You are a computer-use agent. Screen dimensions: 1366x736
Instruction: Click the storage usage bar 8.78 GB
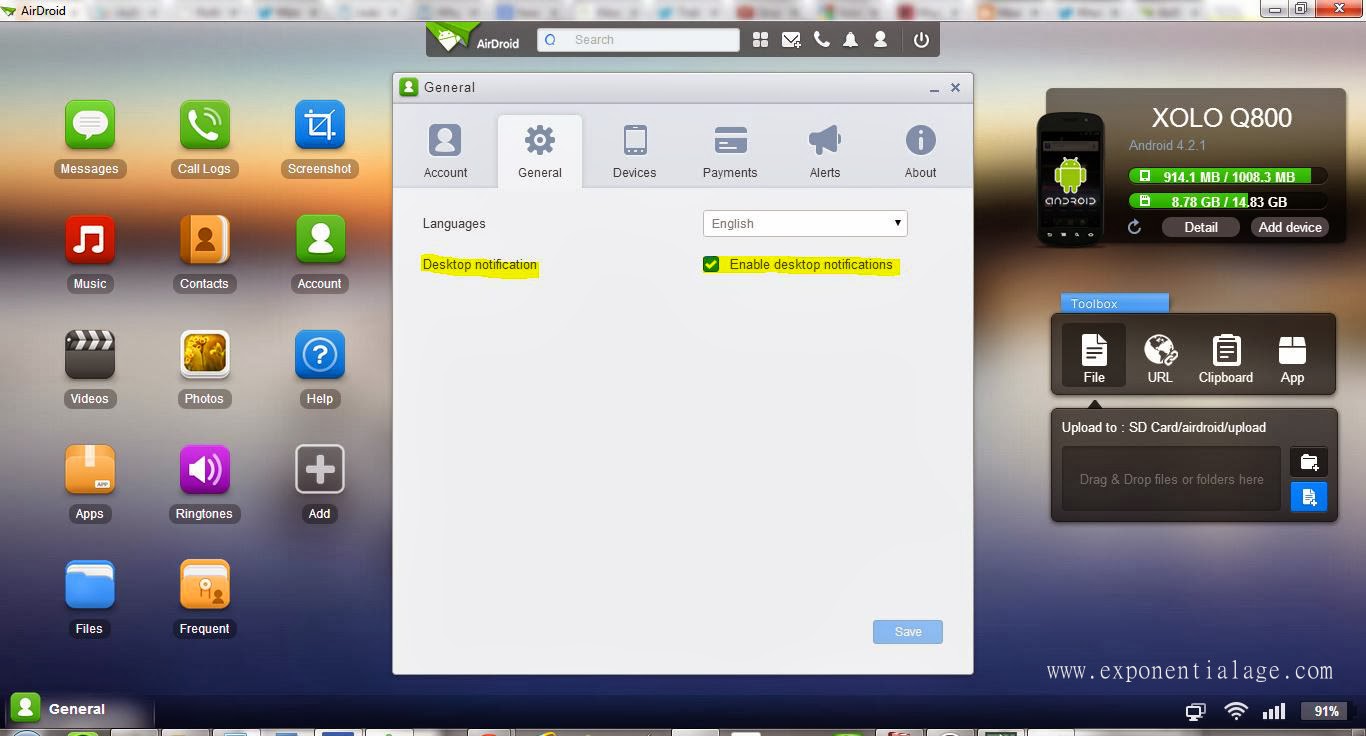coord(1228,201)
